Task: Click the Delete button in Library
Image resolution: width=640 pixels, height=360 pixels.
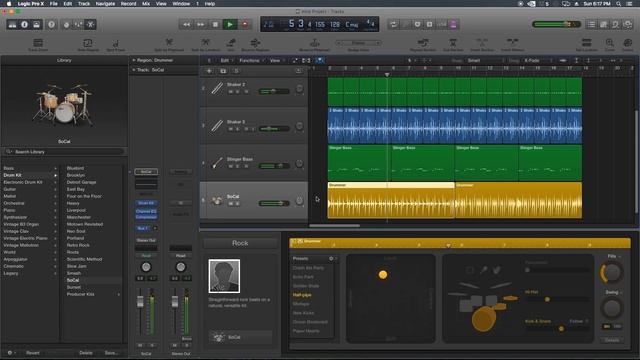Action: 86,353
